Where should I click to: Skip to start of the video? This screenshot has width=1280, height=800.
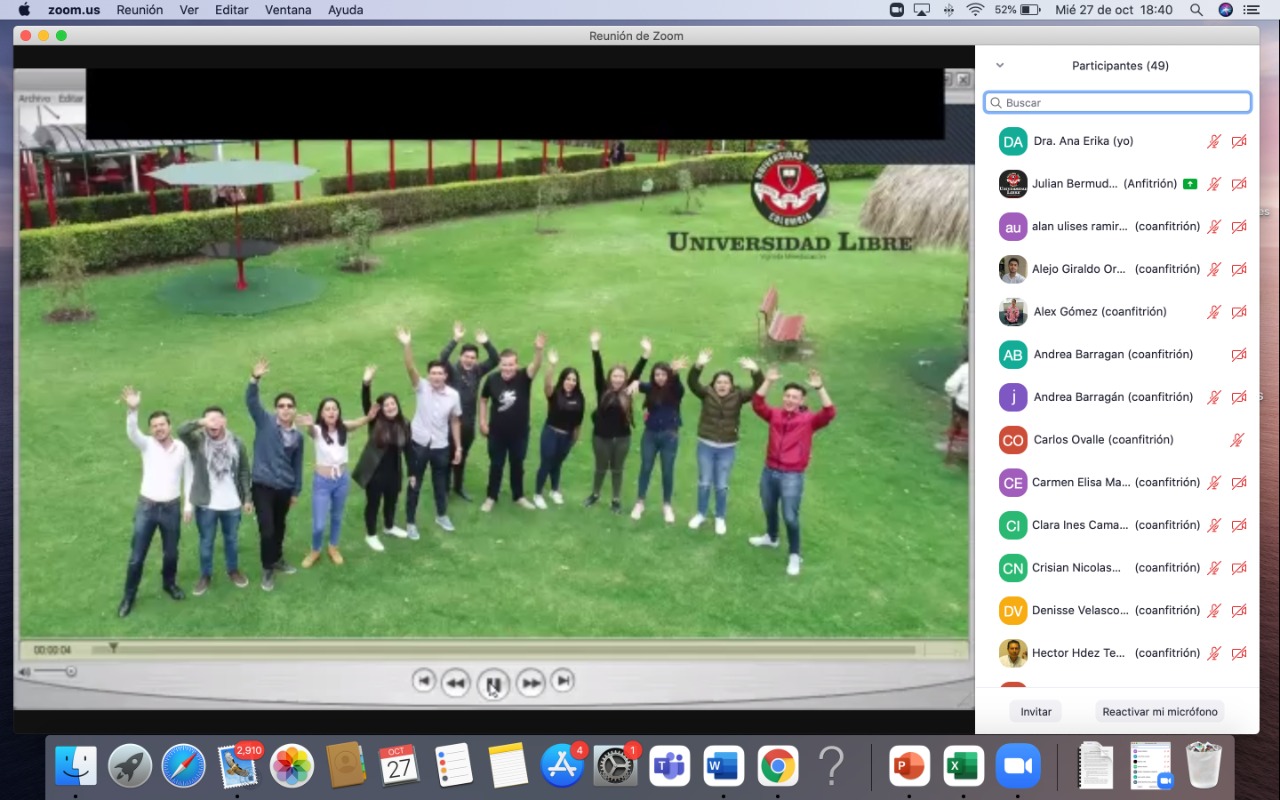click(423, 681)
